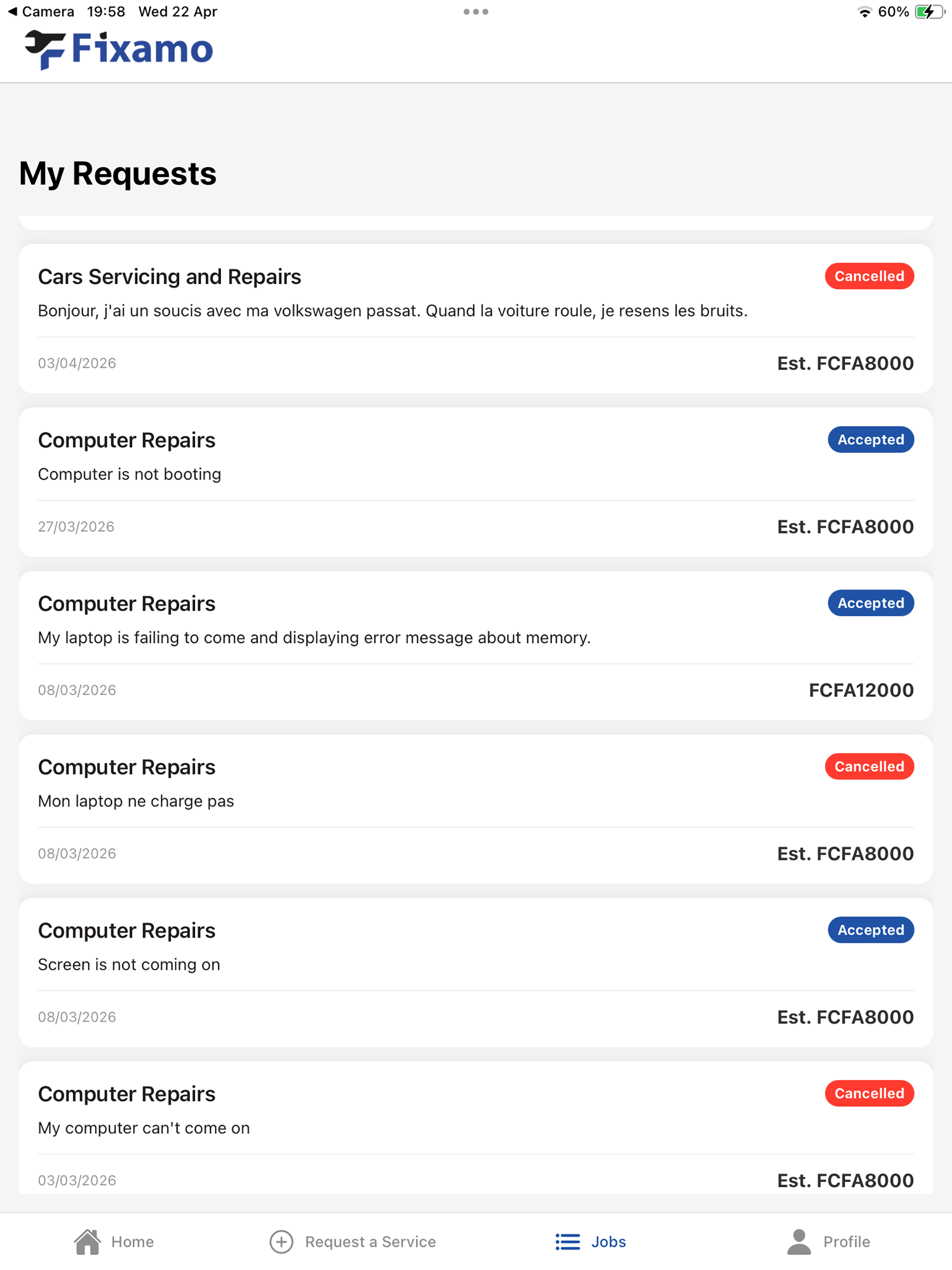The width and height of the screenshot is (952, 1270).
Task: Open request 'Computer is not booting'
Action: pos(476,482)
